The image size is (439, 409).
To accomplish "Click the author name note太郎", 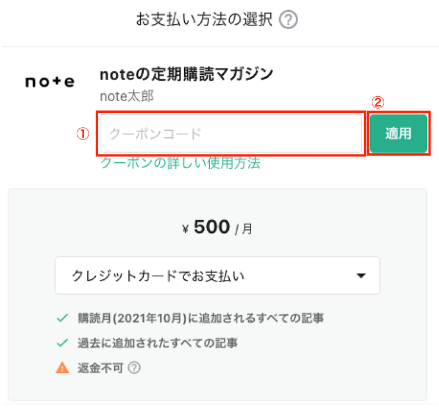I will click(x=127, y=96).
